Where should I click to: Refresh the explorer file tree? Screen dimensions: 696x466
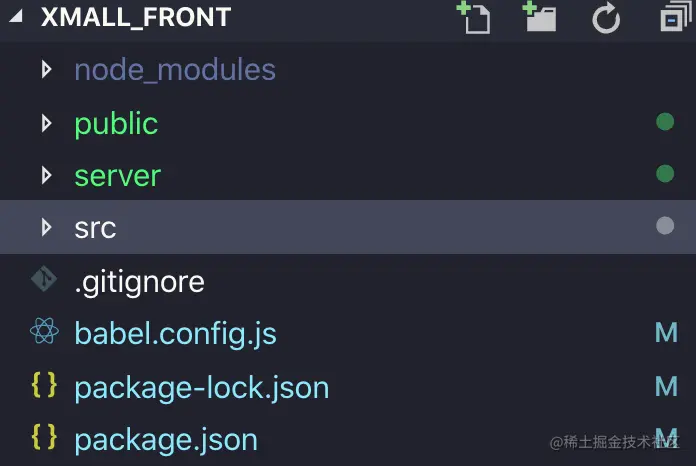[606, 18]
